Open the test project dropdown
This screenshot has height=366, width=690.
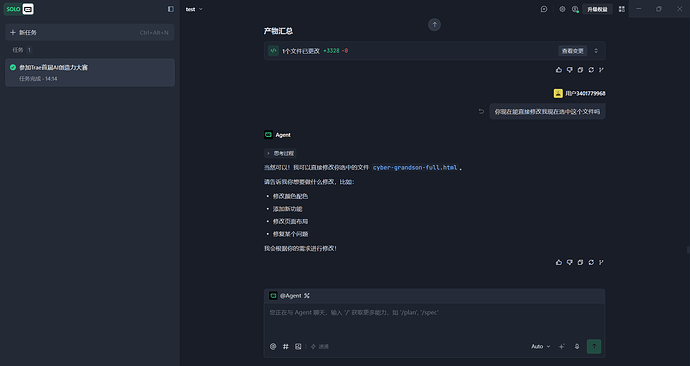pyautogui.click(x=194, y=9)
